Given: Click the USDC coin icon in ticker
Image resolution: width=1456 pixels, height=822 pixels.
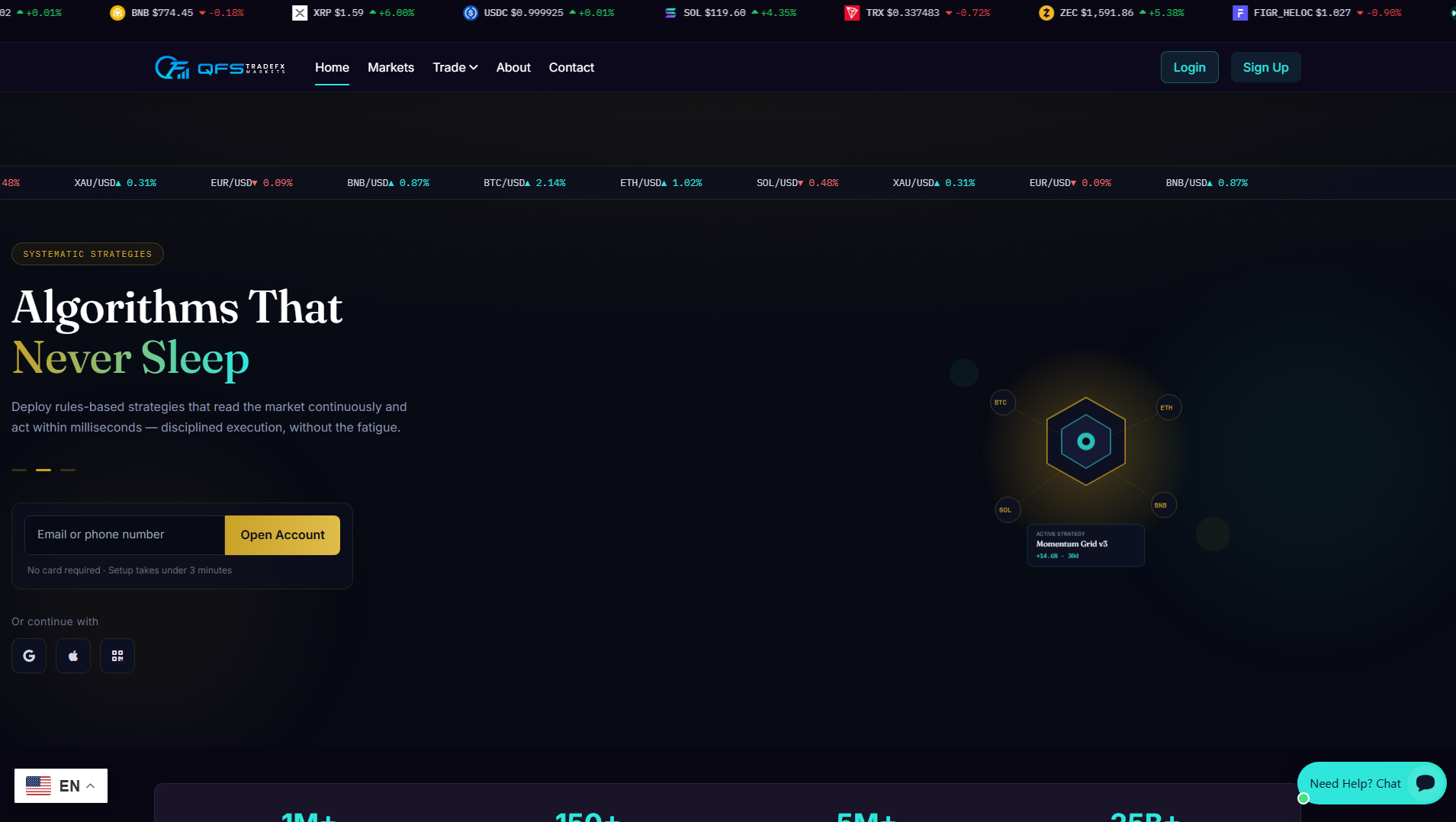Looking at the screenshot, I should click(x=471, y=13).
